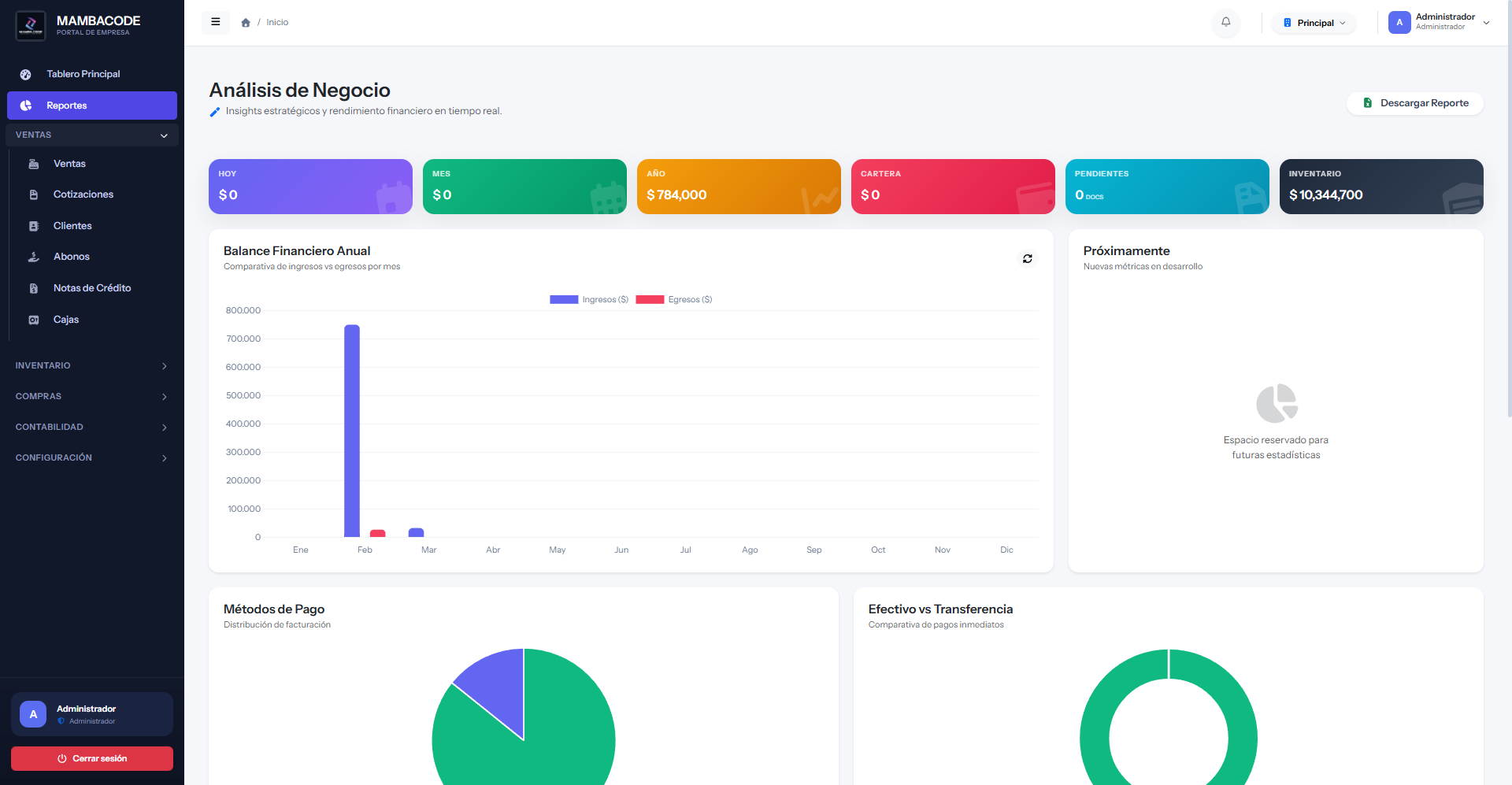Image resolution: width=1512 pixels, height=785 pixels.
Task: Click the Clientes address book icon
Action: (34, 226)
